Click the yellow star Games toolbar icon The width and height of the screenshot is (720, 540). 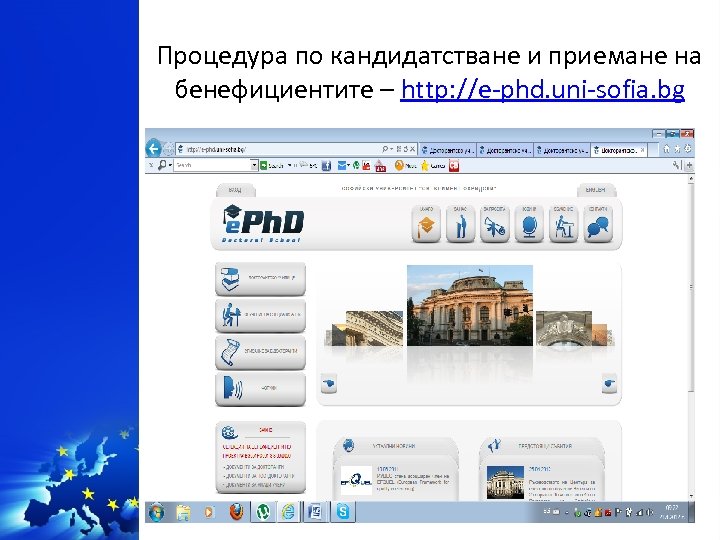click(425, 165)
